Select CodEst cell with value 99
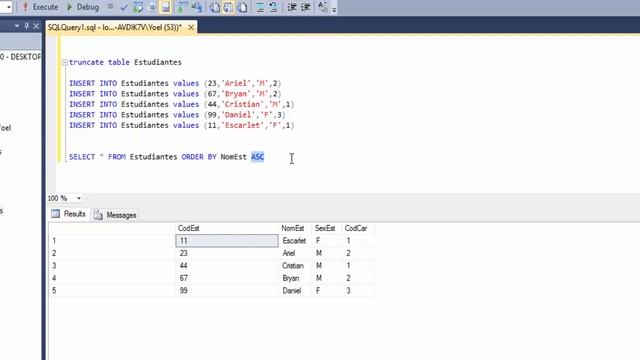Image resolution: width=640 pixels, height=360 pixels. 227,291
